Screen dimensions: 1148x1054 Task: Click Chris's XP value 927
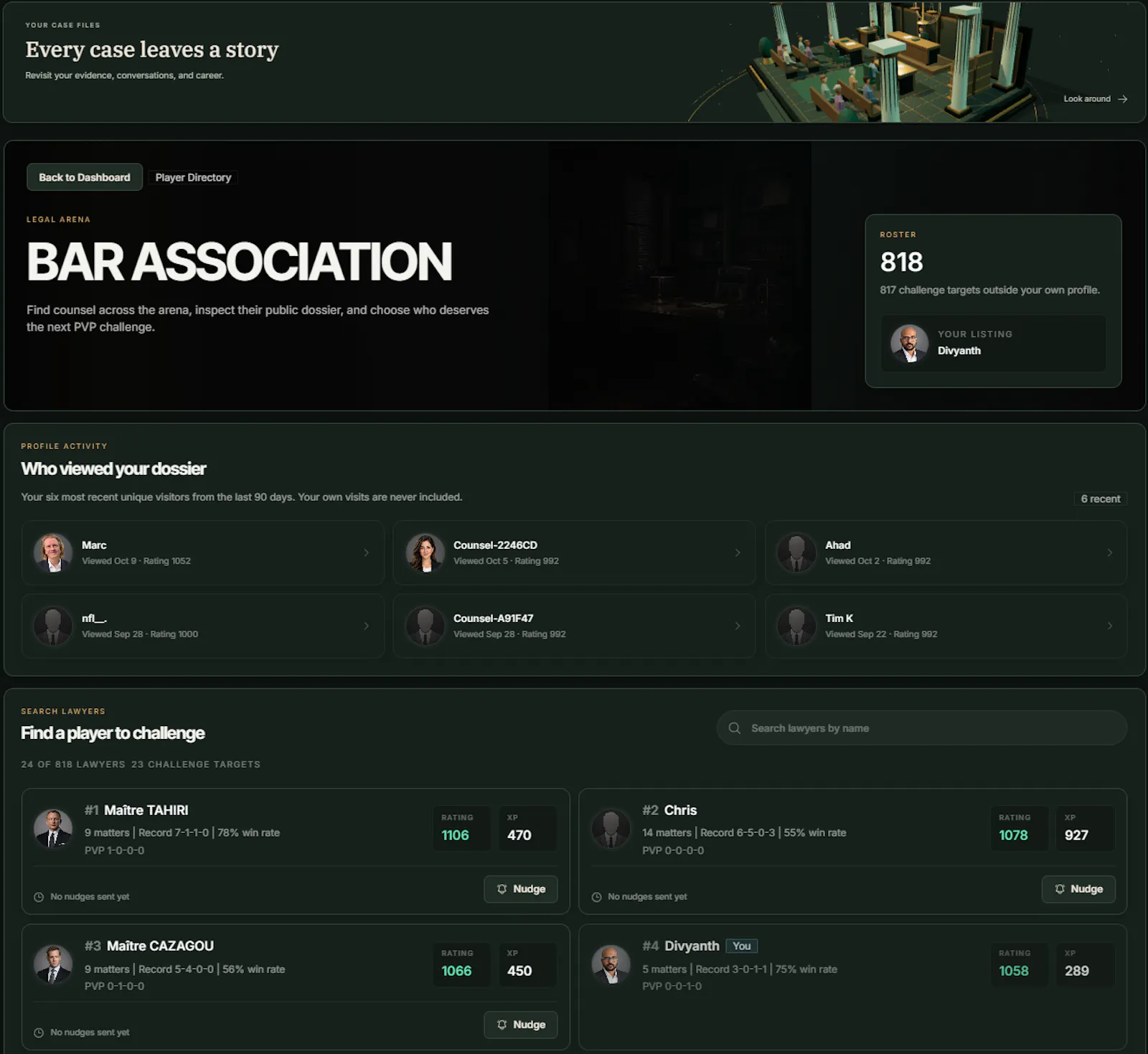pos(1076,835)
